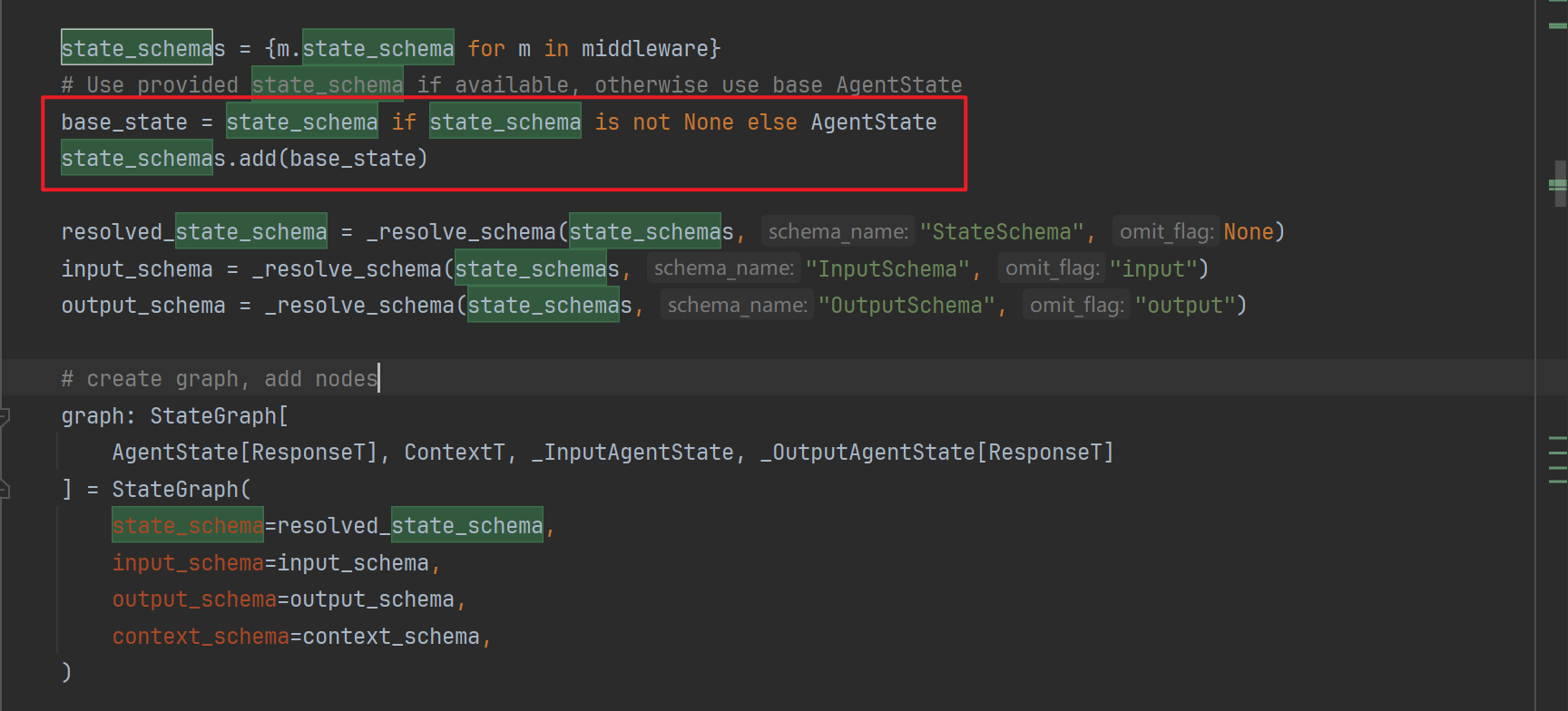This screenshot has width=1568, height=711.
Task: Click the 'schema_name:' hint before "StateSchema"
Action: coord(838,232)
